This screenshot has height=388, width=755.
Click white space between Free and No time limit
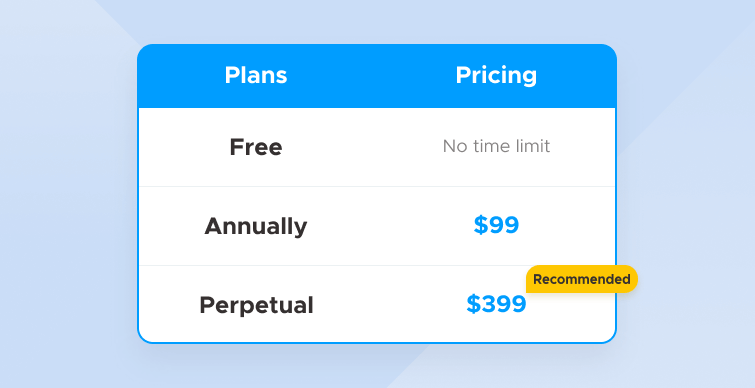tap(363, 147)
